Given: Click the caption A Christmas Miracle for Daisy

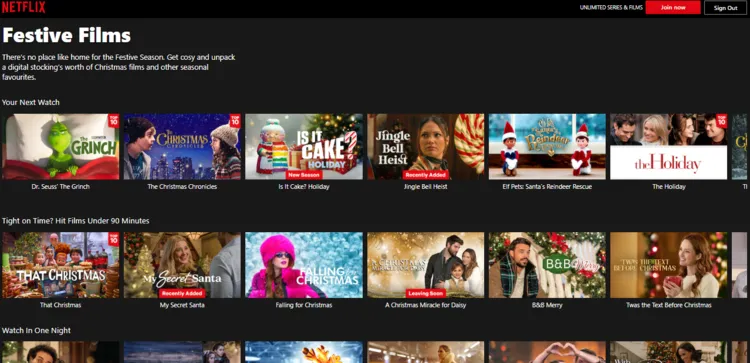Looking at the screenshot, I should (x=426, y=305).
